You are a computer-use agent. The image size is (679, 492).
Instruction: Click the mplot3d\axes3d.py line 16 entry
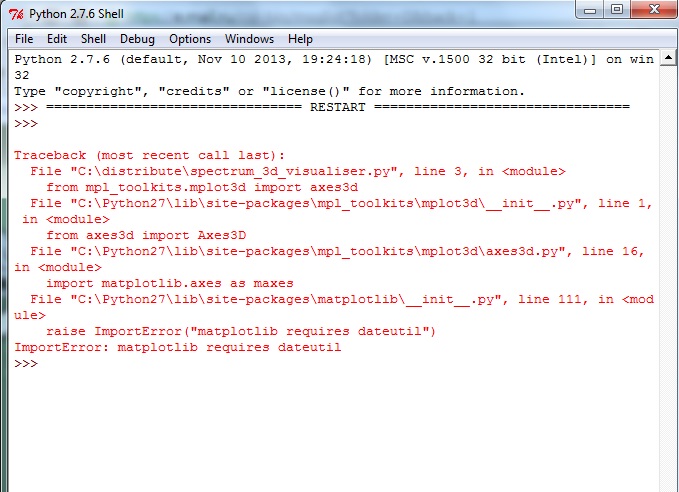pos(330,259)
